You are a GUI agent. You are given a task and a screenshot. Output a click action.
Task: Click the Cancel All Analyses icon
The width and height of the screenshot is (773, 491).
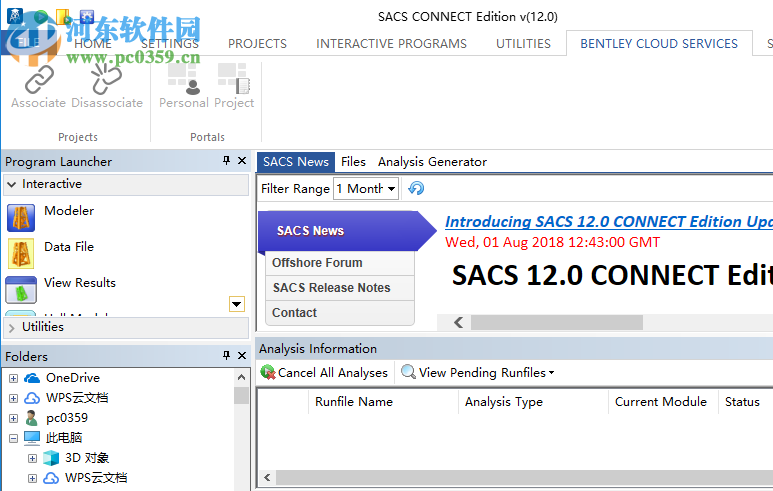(268, 372)
